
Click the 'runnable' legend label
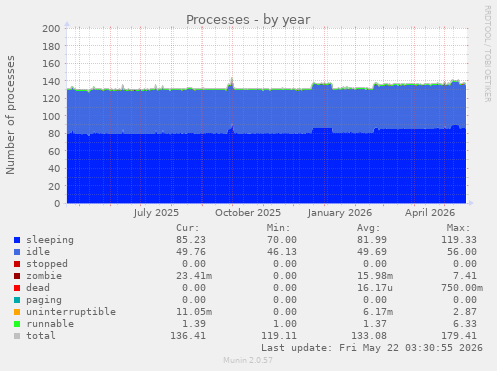(x=50, y=324)
